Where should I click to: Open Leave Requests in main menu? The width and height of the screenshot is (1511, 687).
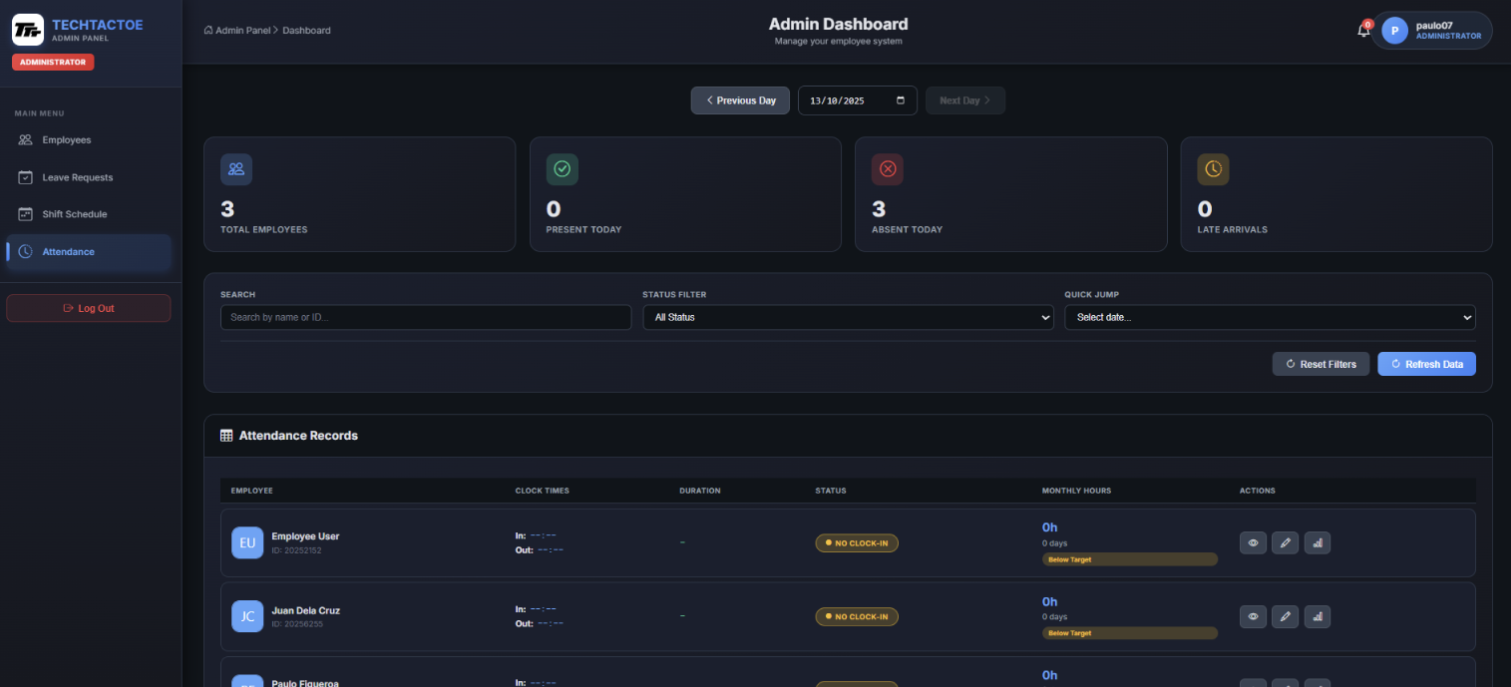tap(88, 177)
